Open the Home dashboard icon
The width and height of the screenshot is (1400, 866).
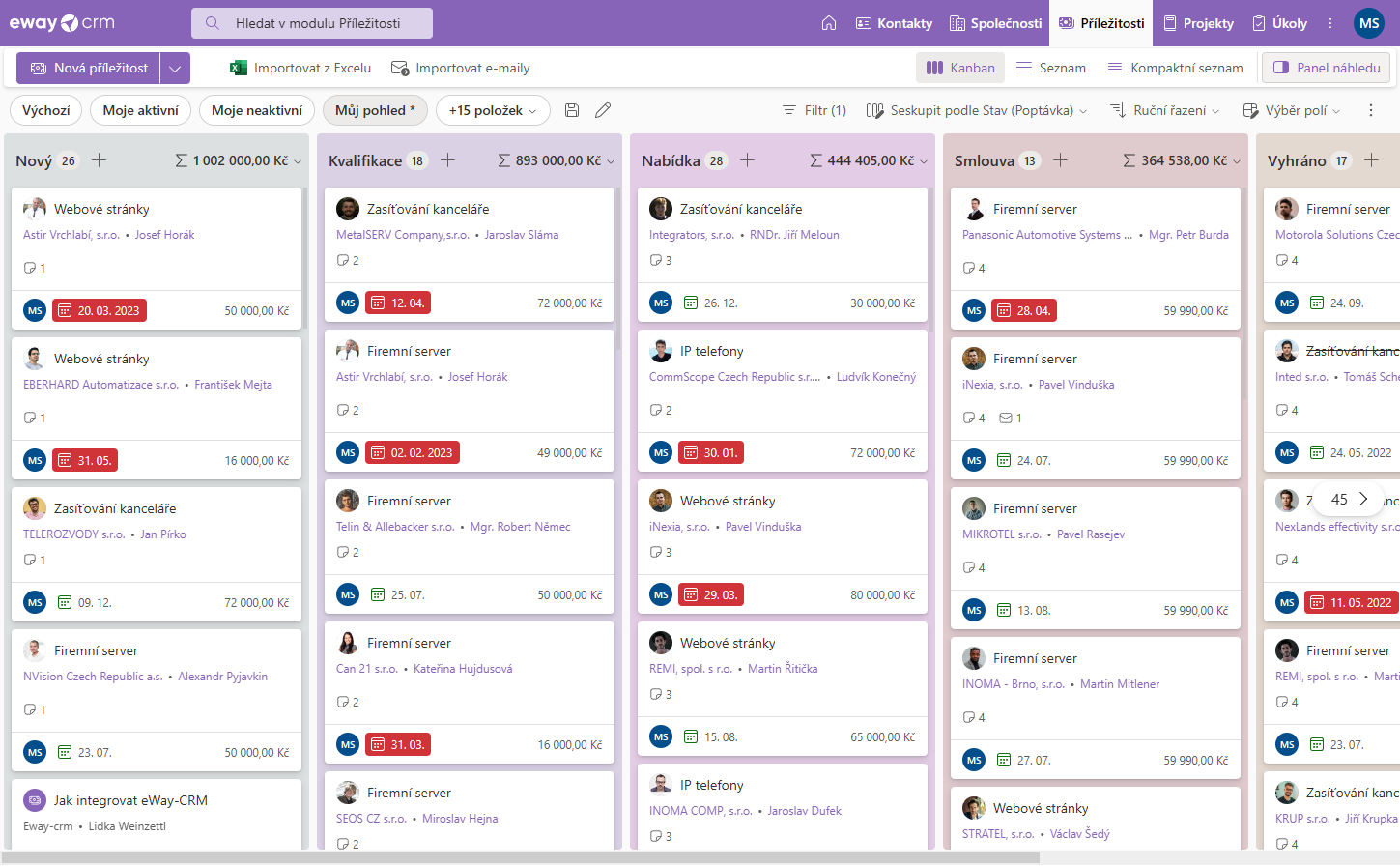coord(829,23)
